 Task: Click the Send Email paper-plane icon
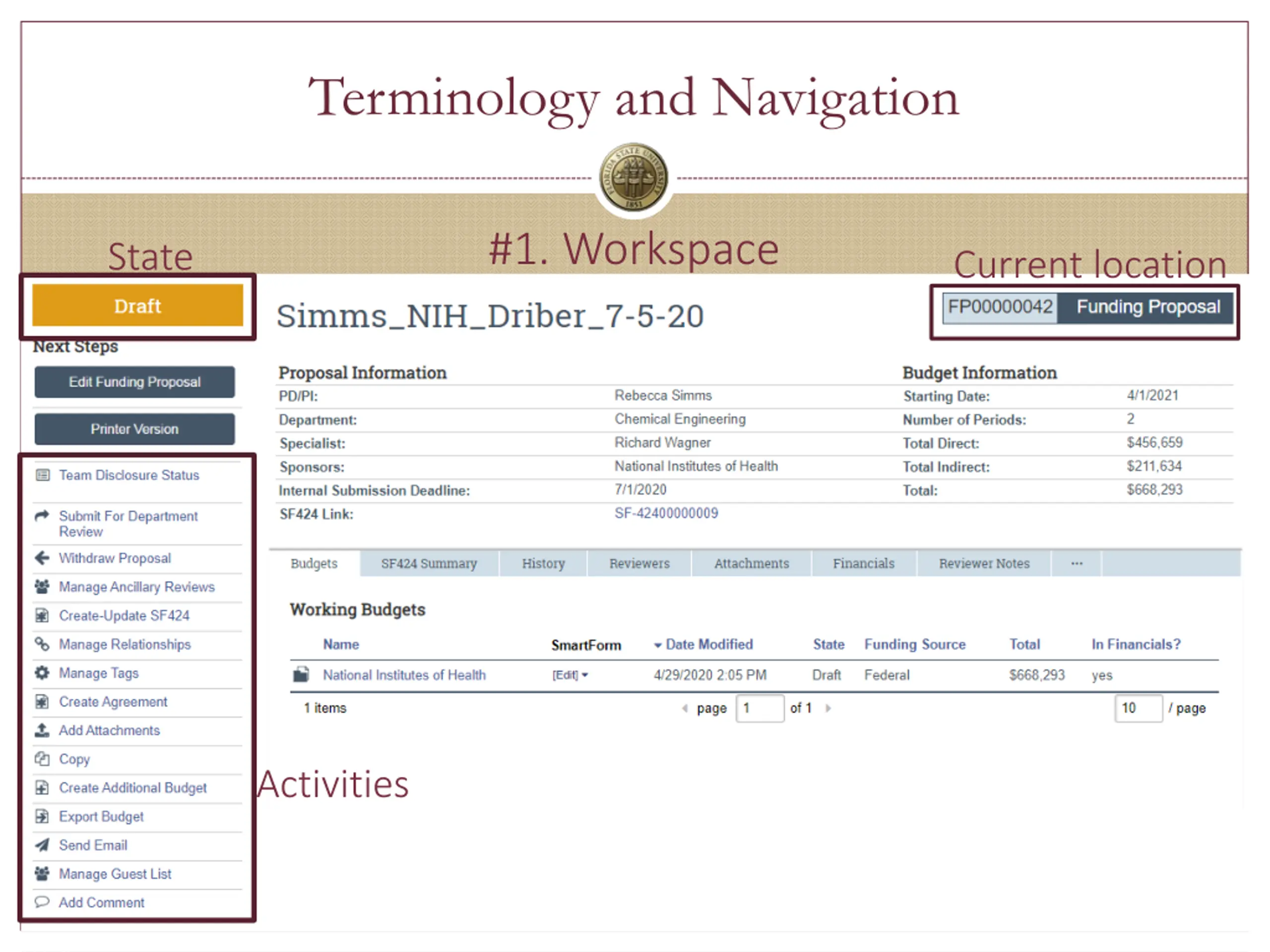(x=42, y=845)
